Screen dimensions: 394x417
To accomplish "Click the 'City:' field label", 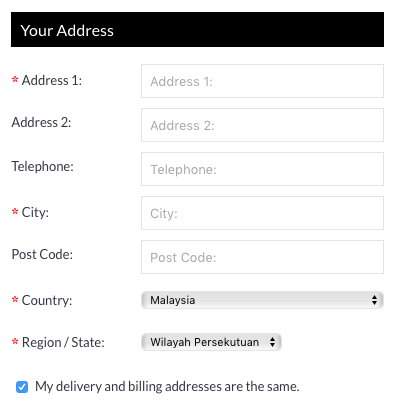I will tap(35, 212).
